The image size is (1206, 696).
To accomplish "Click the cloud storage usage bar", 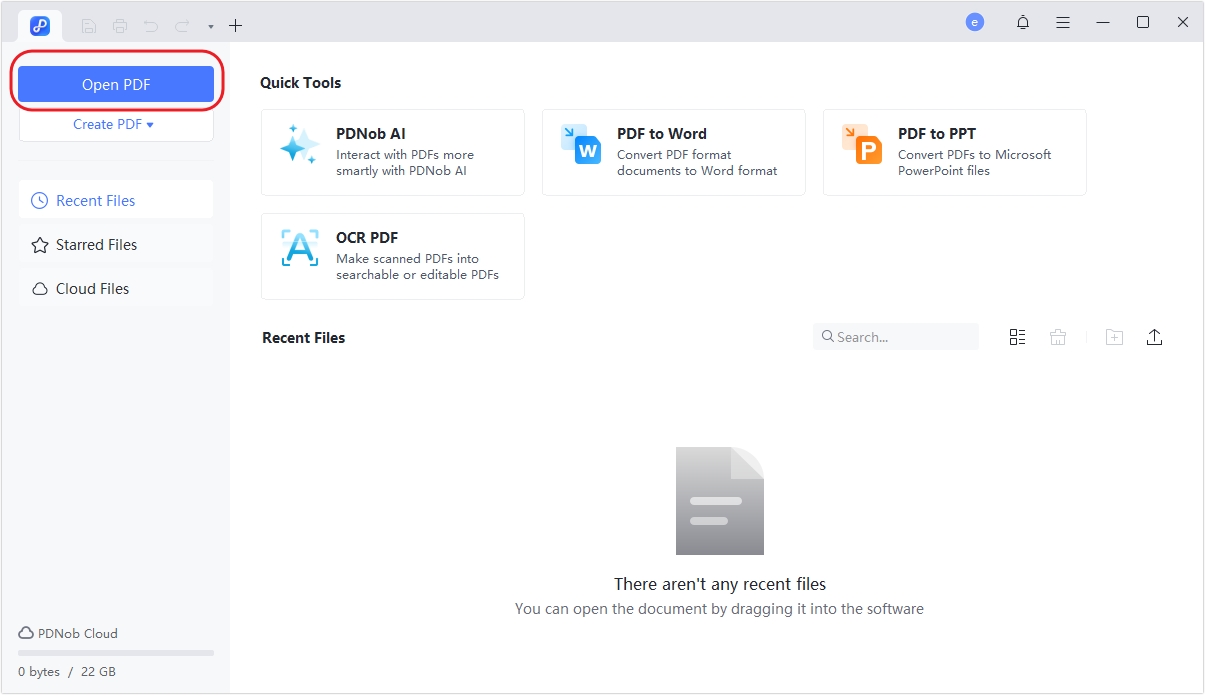I will pyautogui.click(x=115, y=652).
